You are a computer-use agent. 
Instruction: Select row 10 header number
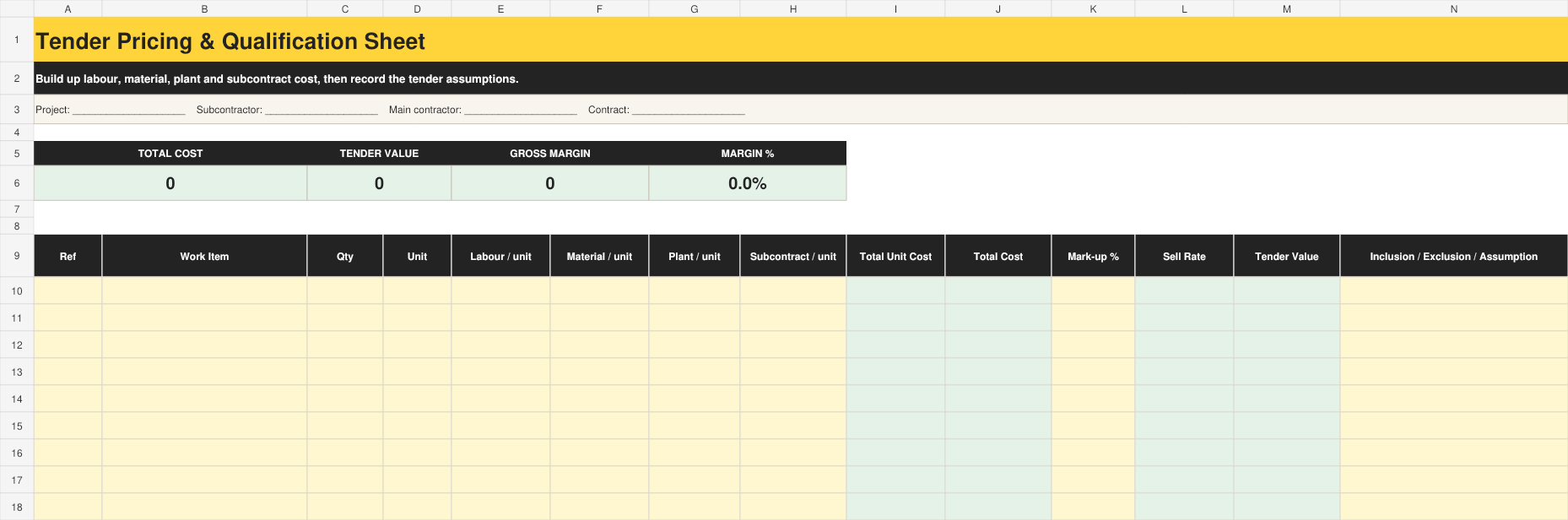coord(17,290)
